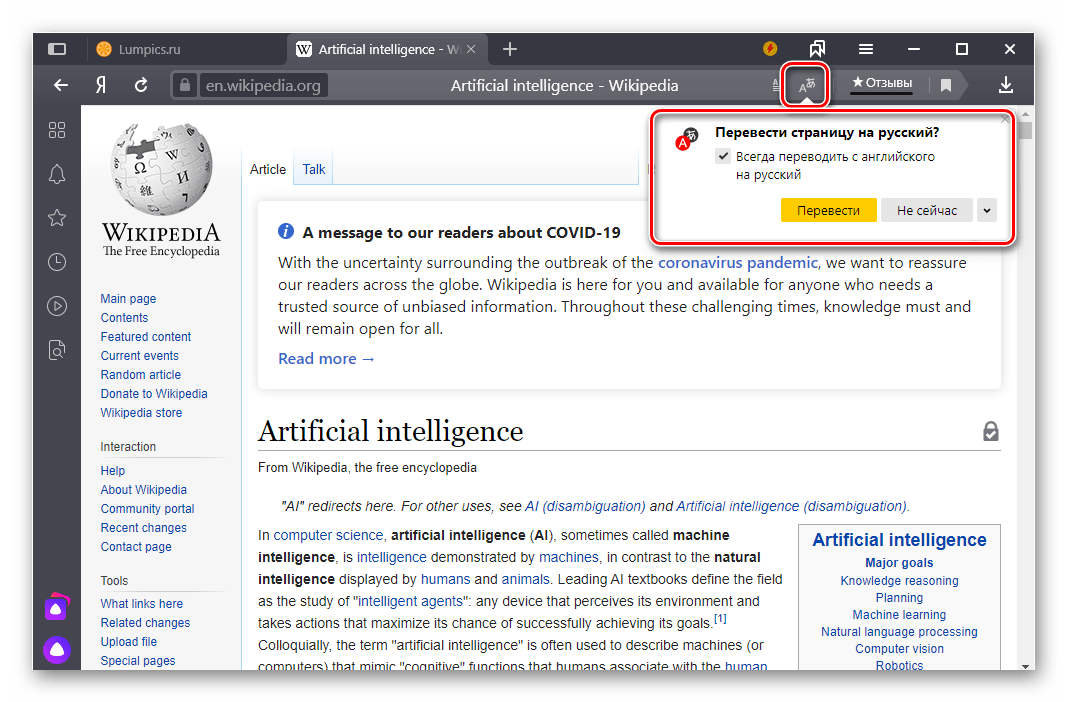Open the Yandex home 'Я' button
The height and width of the screenshot is (702, 1067).
tap(101, 86)
